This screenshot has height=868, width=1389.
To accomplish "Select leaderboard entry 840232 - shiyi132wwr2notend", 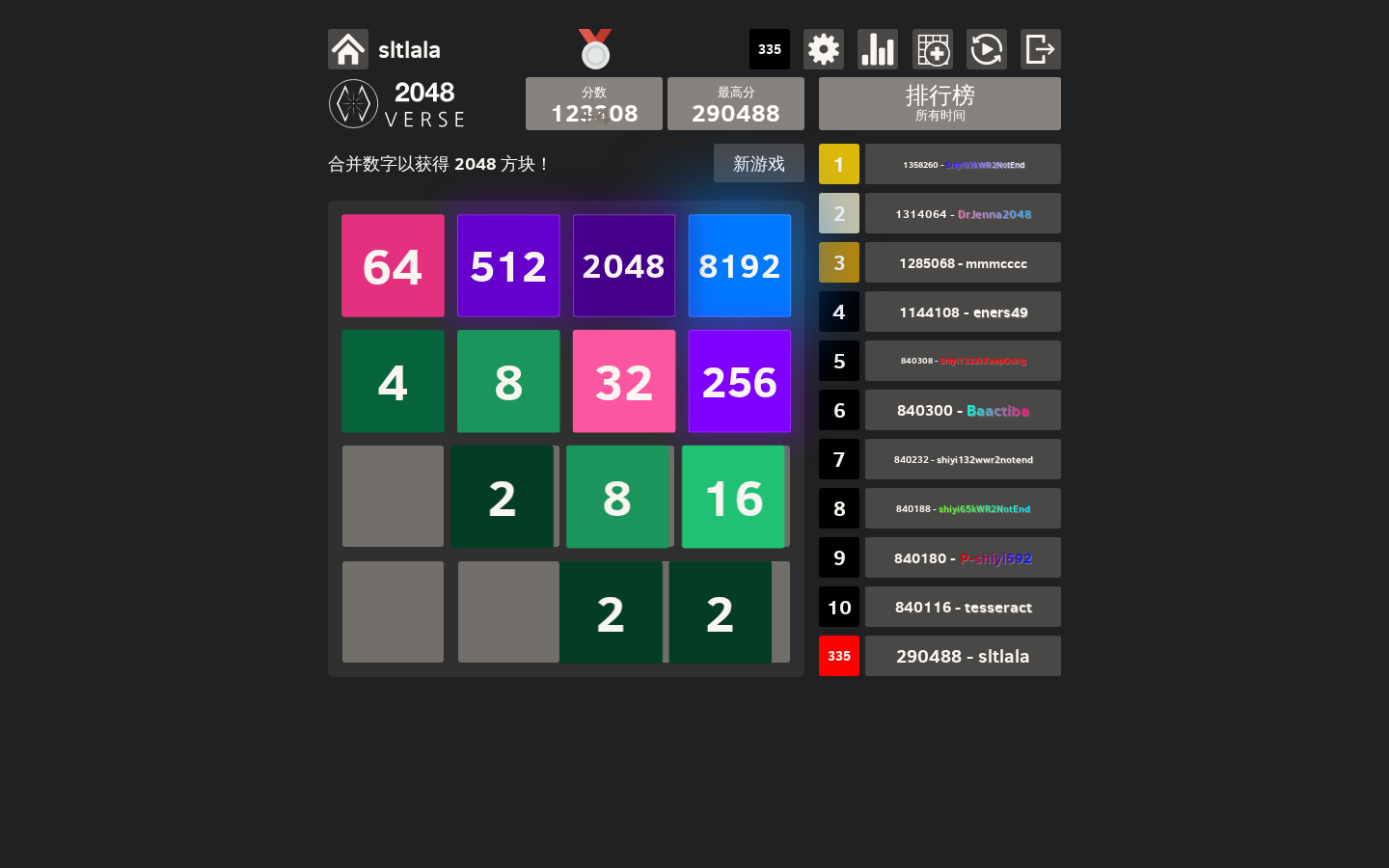I will [x=963, y=459].
